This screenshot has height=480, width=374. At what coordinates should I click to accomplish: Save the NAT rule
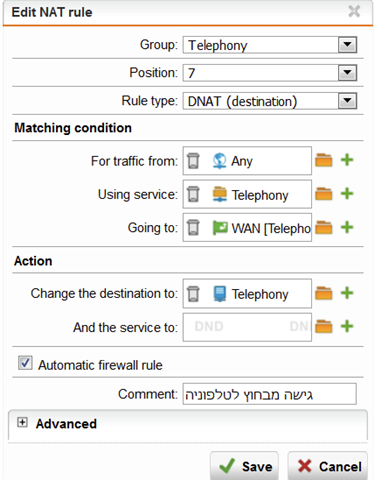click(244, 466)
